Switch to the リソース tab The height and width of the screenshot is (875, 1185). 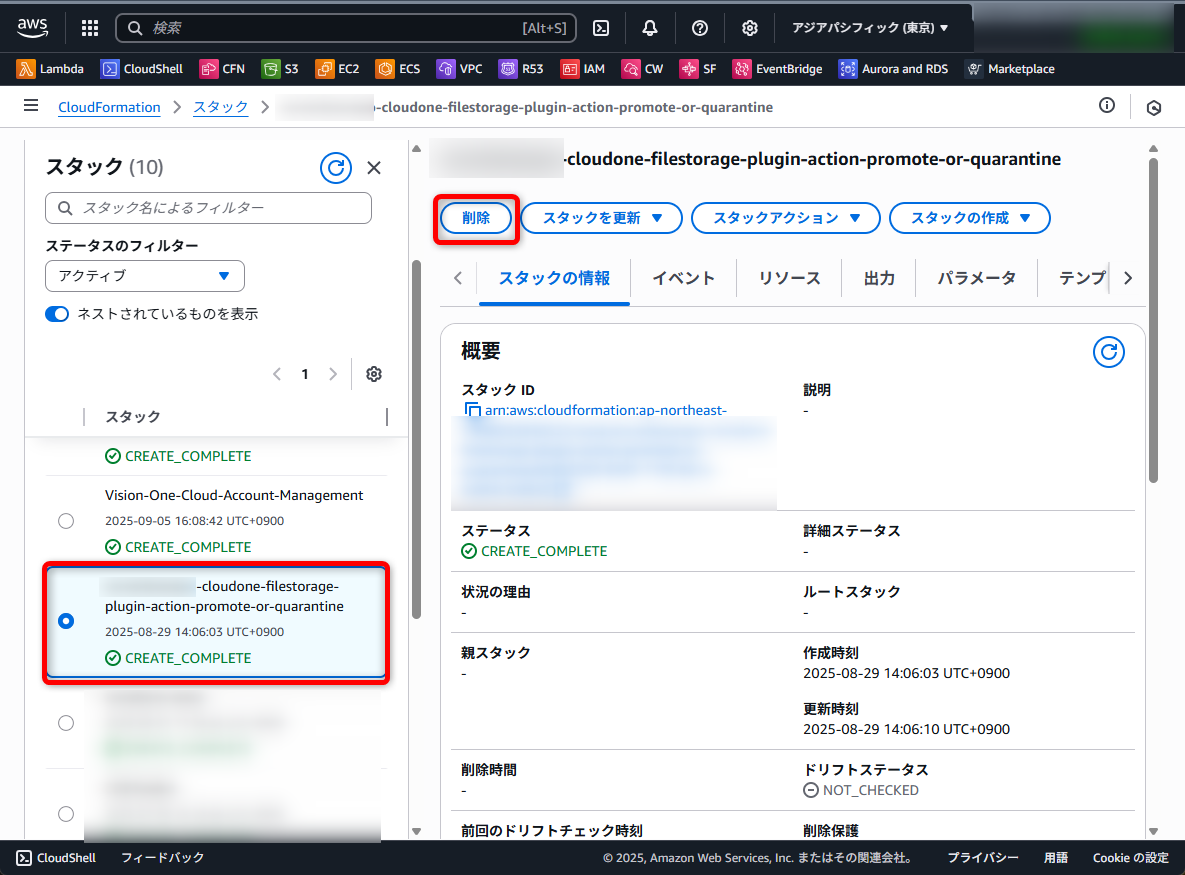pyautogui.click(x=789, y=278)
